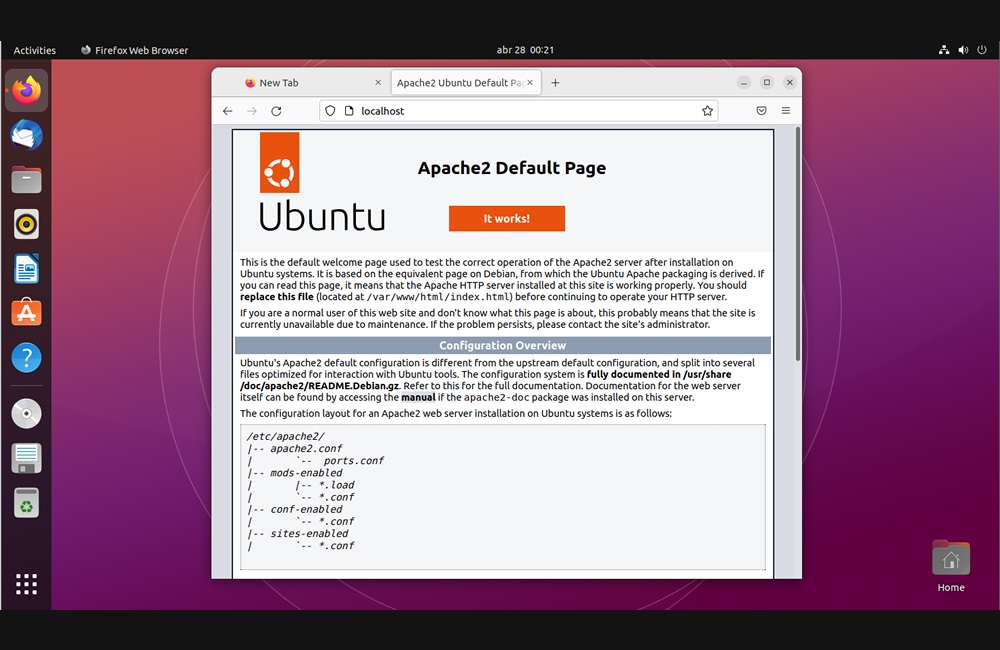Go back using the left arrow
Viewport: 1000px width, 650px height.
[x=228, y=111]
